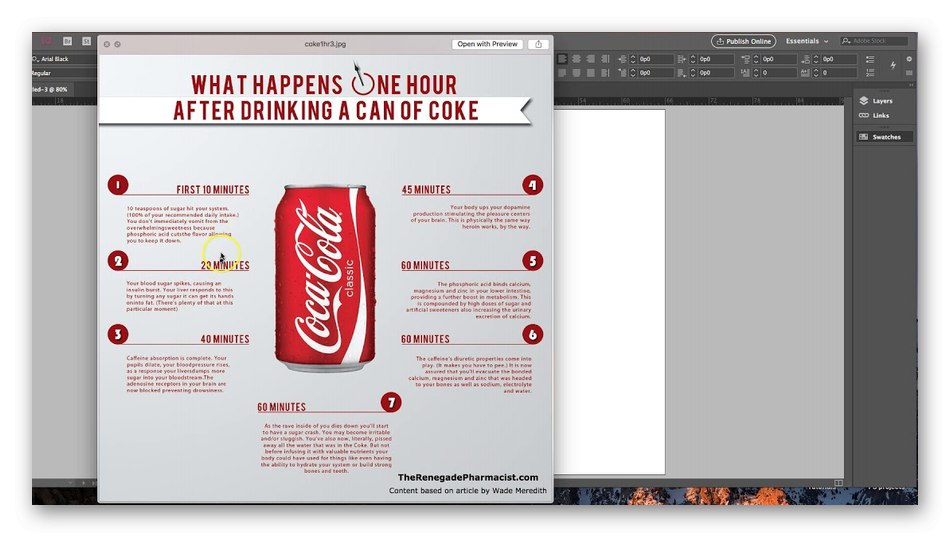
Task: Adjust the Left Indent stepper arrows
Action: click(633, 59)
